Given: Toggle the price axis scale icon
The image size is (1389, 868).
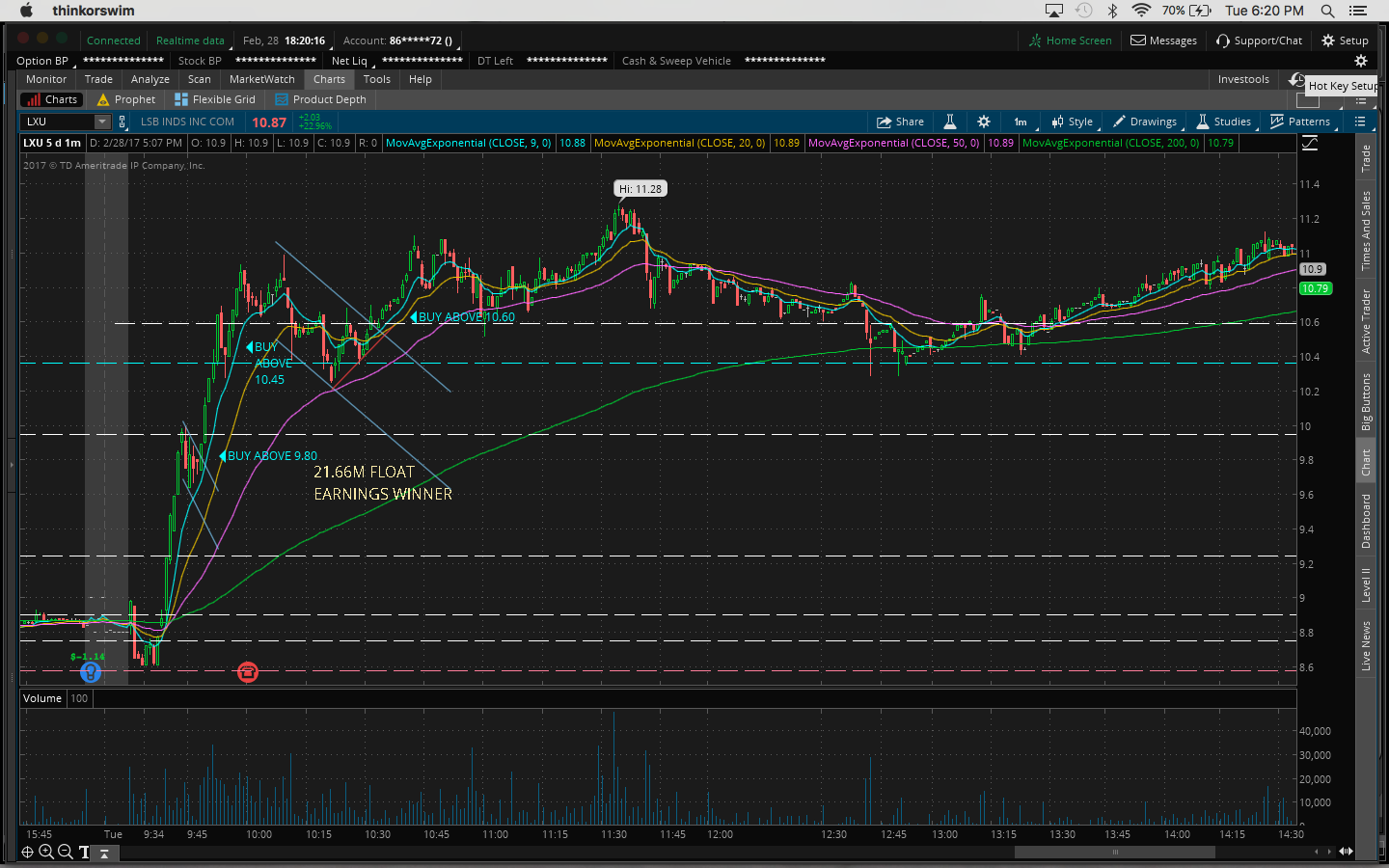Looking at the screenshot, I should pyautogui.click(x=1310, y=143).
